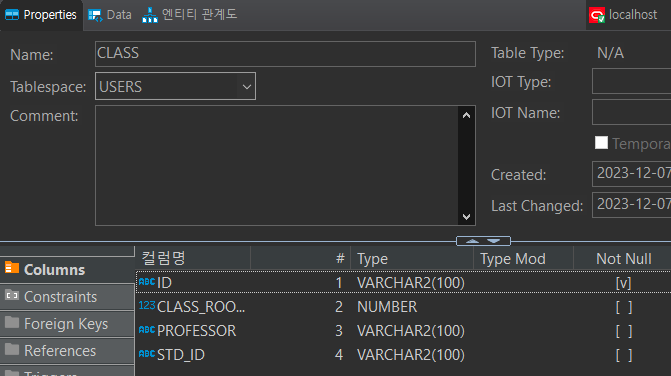Screen dimensions: 671x376
Task: Edit the Name field containing CLASS
Action: (285, 54)
